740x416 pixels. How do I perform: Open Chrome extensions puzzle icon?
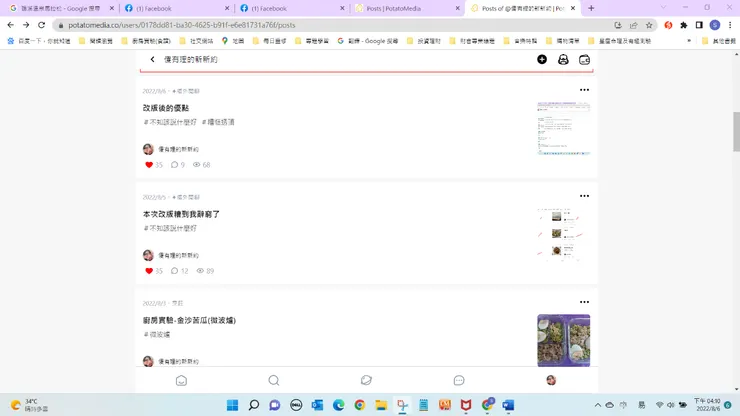point(683,25)
